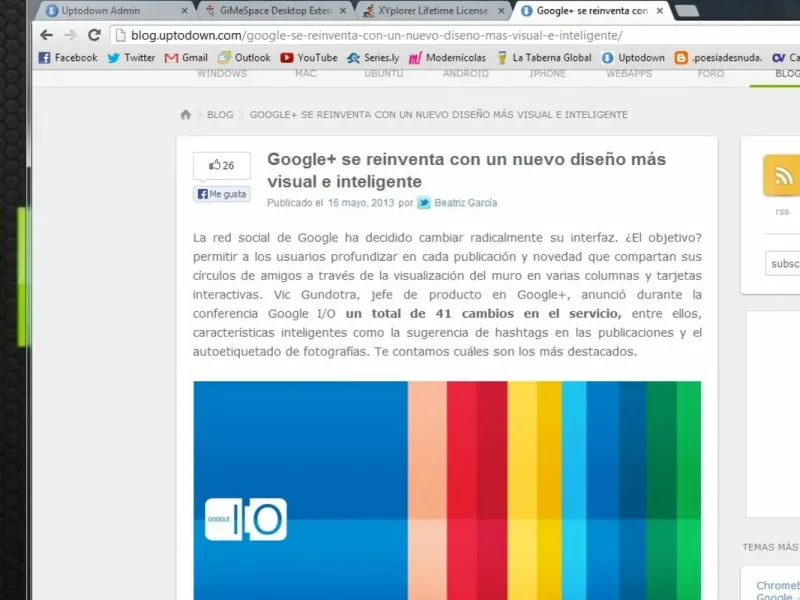Screen dimensions: 800x600
Task: Open a new tab with the blank tab button
Action: point(687,10)
